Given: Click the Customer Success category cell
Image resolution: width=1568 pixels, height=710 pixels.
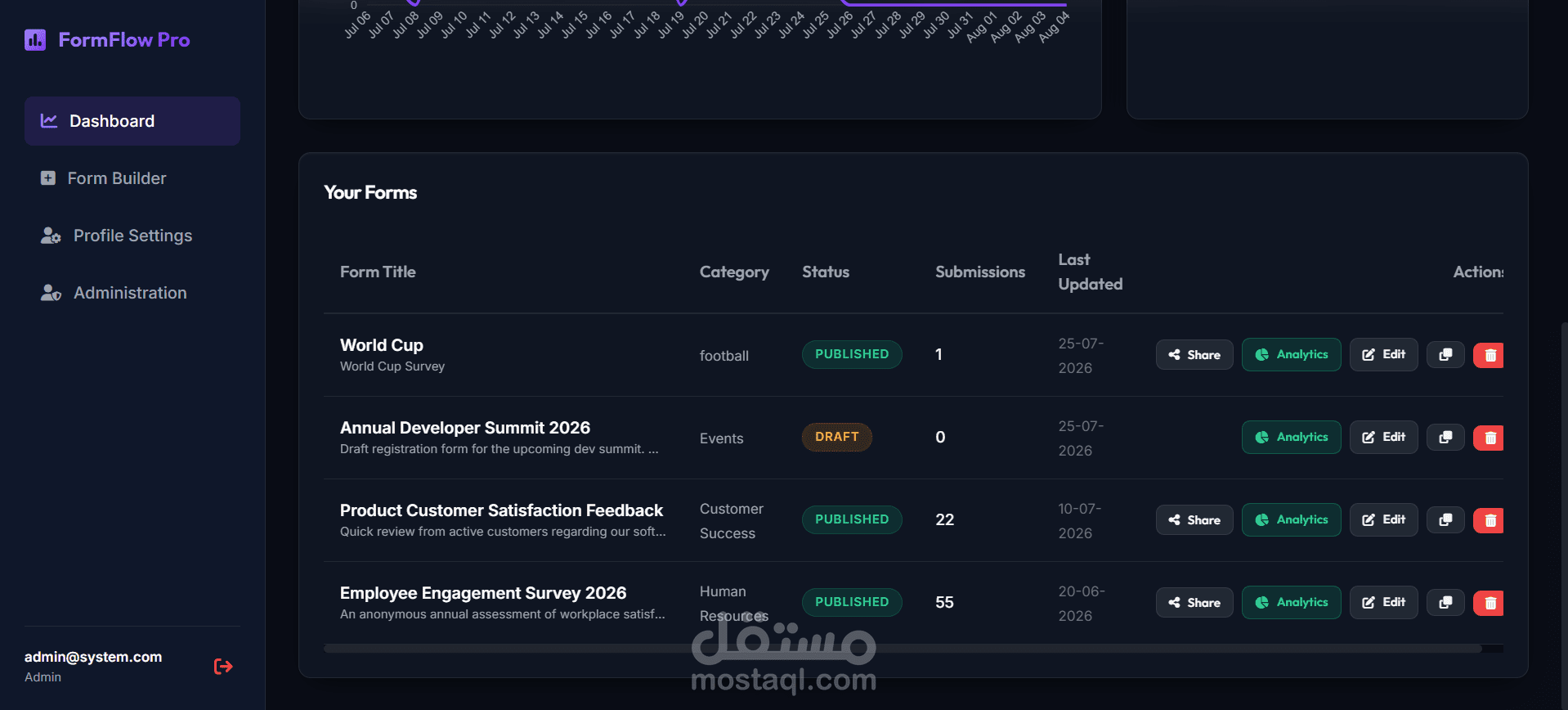Looking at the screenshot, I should [732, 521].
